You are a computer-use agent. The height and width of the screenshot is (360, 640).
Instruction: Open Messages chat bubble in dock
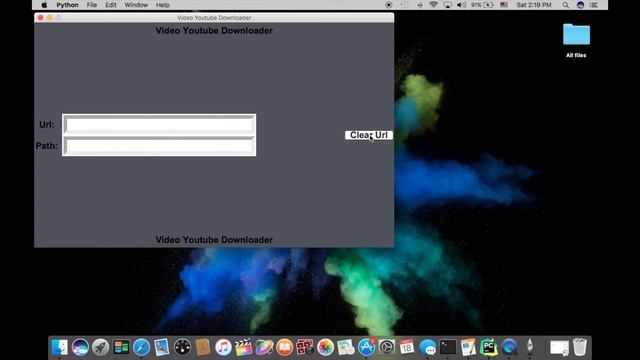[x=427, y=347]
